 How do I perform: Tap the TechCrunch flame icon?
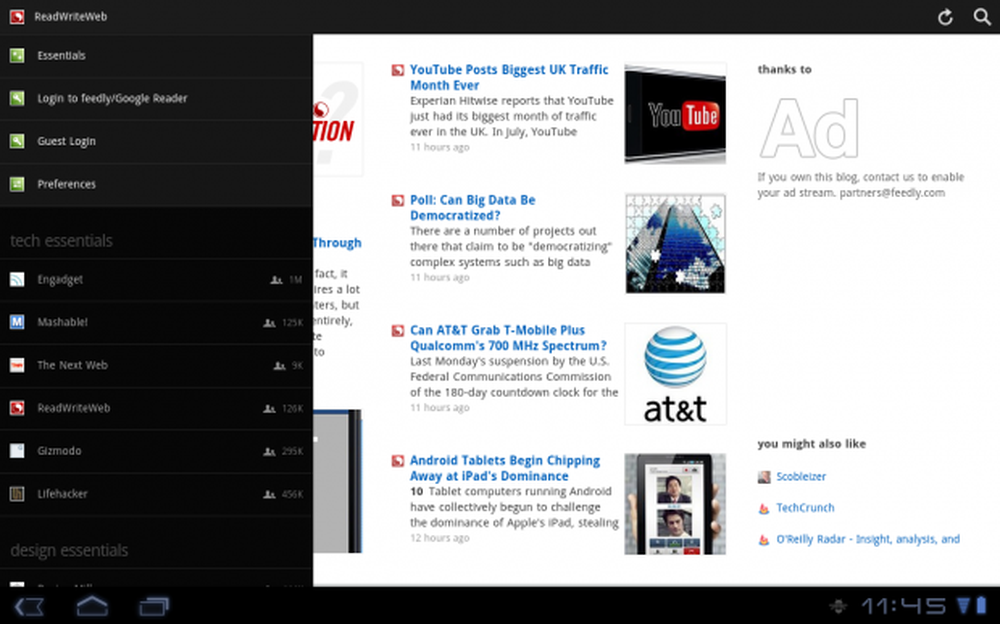tap(764, 509)
